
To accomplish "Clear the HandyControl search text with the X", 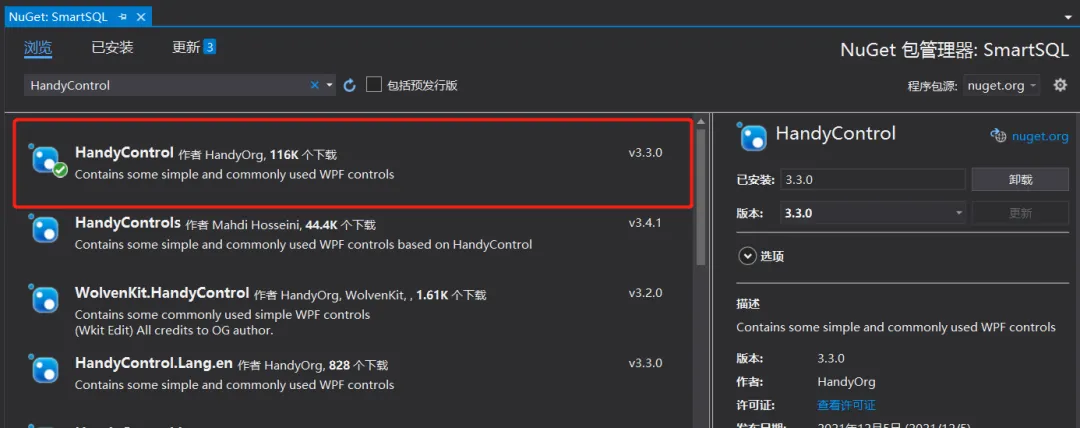I will [315, 85].
